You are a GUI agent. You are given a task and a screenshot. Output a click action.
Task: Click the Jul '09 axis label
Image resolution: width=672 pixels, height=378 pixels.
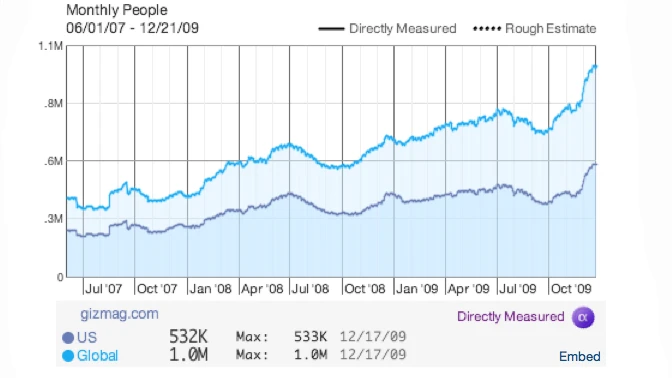(x=518, y=288)
